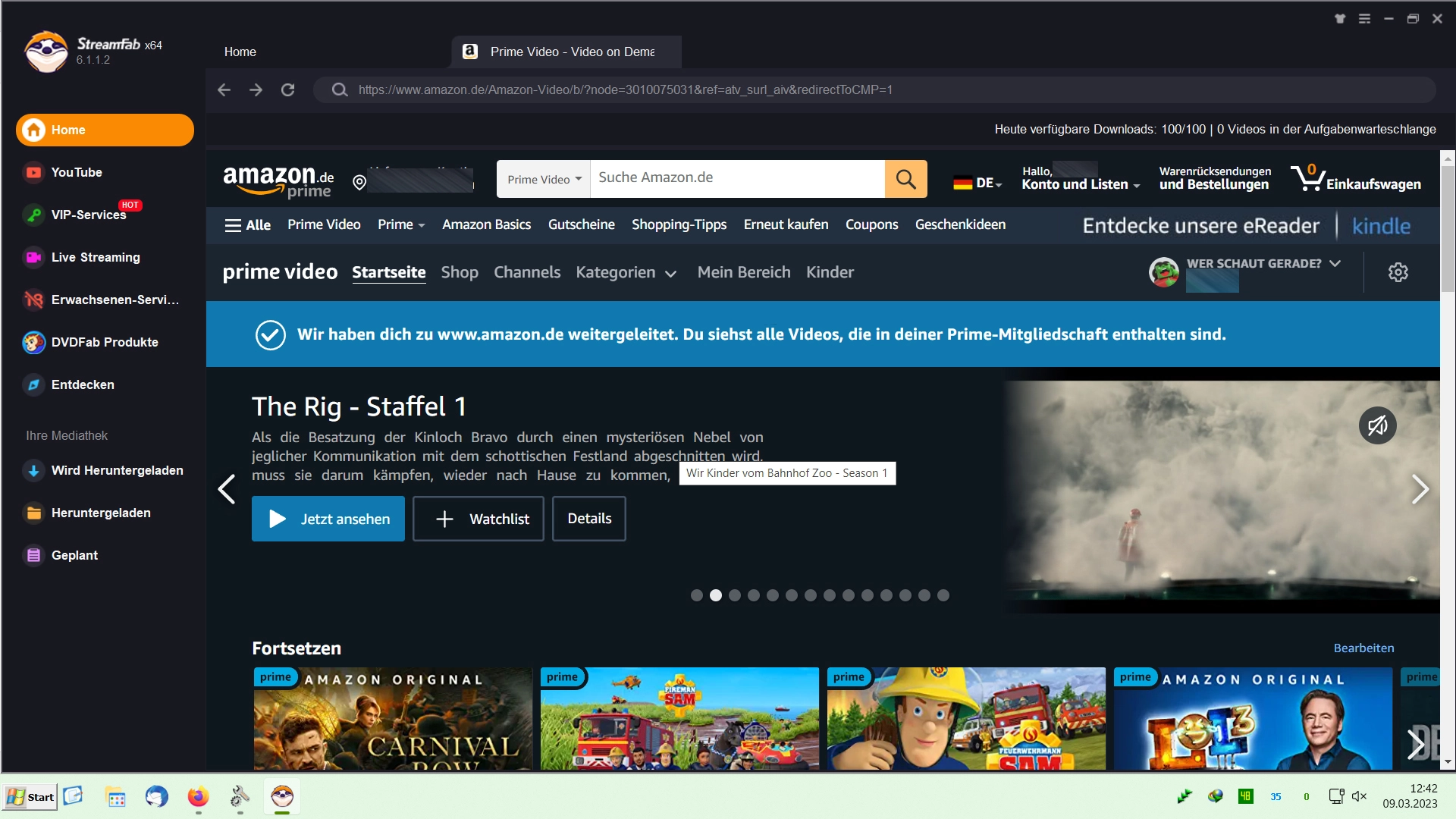Go to next hero carousel slide
Viewport: 1456px width, 819px height.
coord(1420,488)
